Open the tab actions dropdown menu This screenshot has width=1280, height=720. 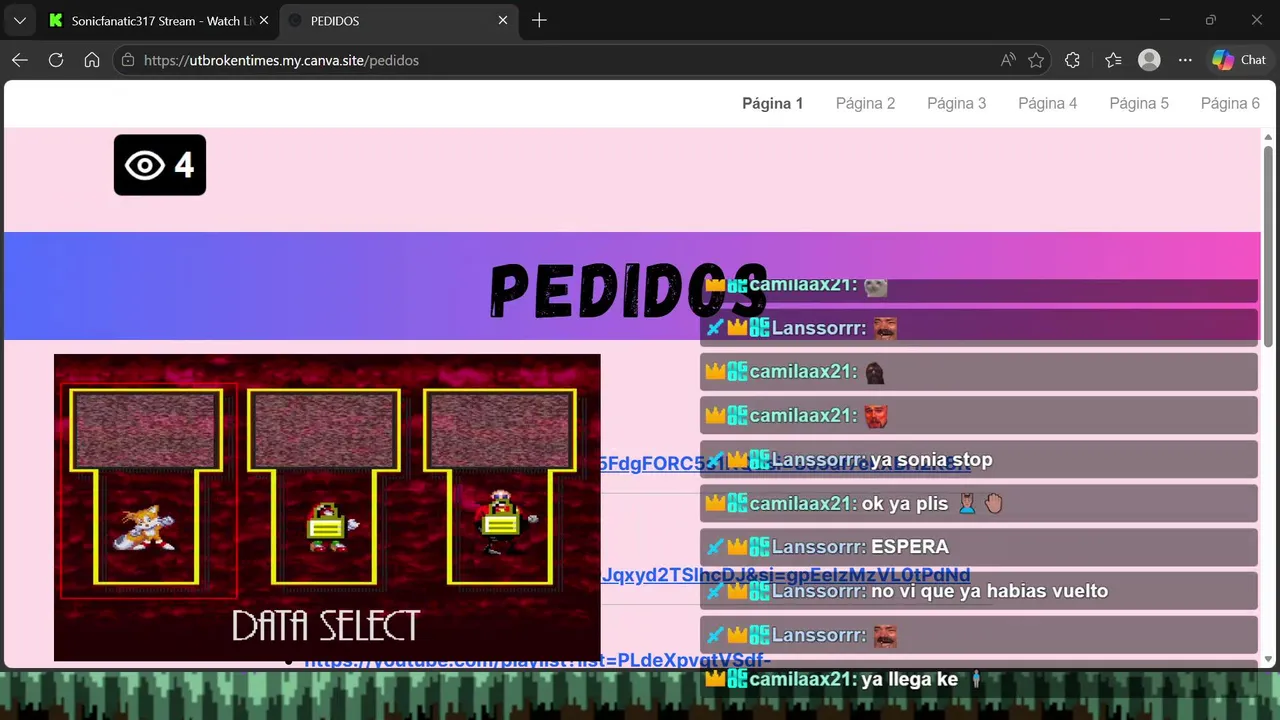click(x=19, y=20)
